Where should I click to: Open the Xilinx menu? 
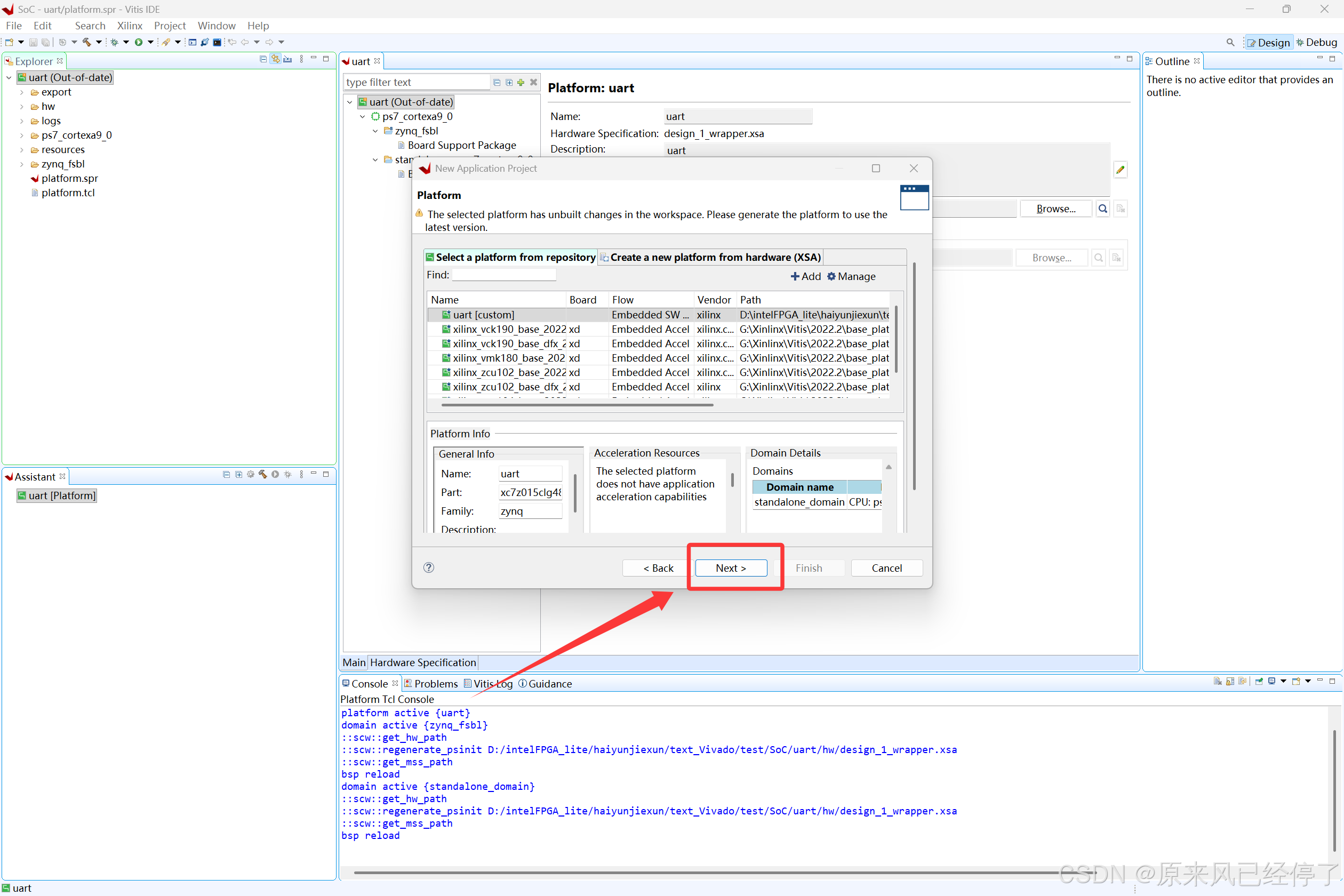(x=129, y=26)
